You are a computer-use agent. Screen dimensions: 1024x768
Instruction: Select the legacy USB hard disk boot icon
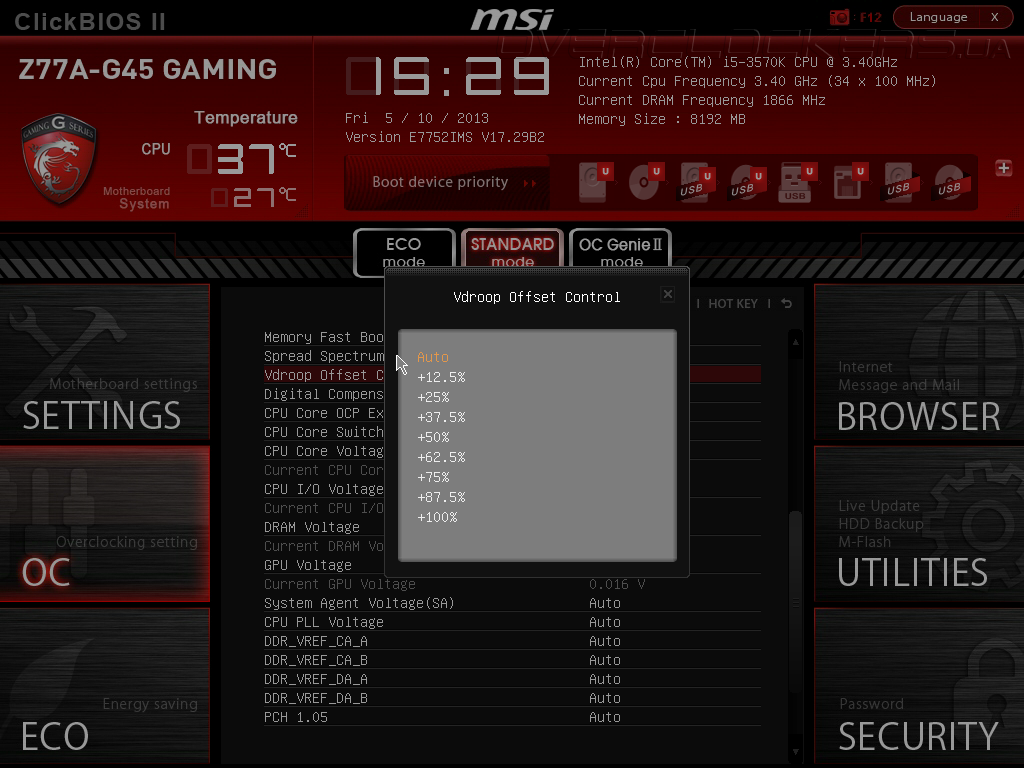901,182
